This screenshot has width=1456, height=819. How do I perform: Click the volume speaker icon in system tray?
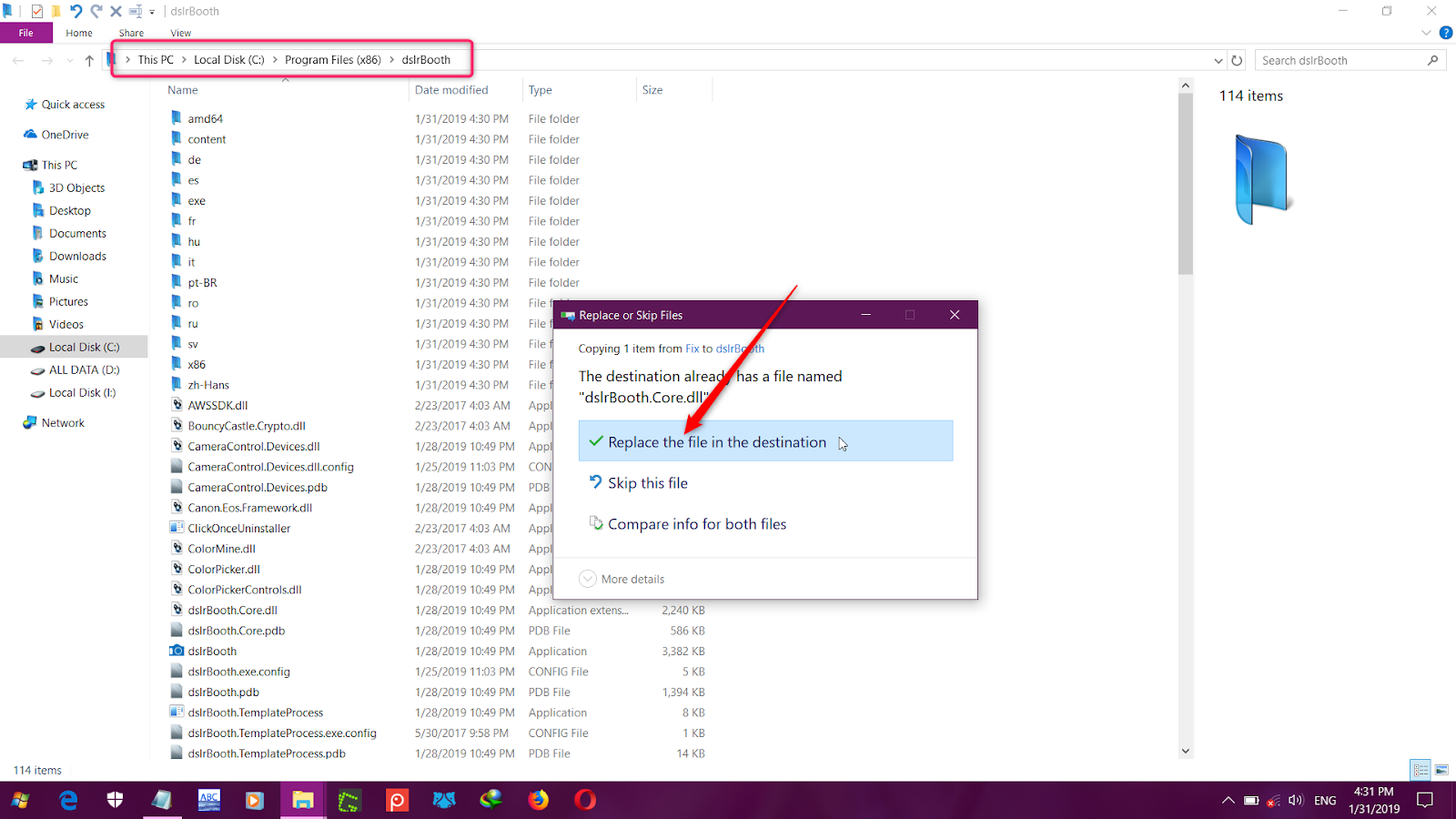click(x=1296, y=801)
